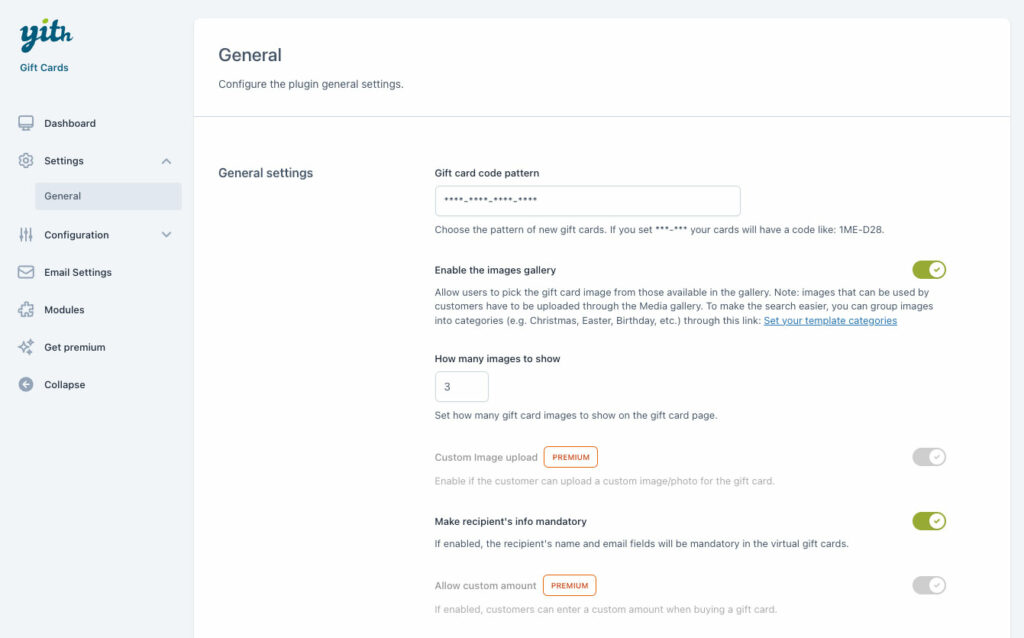Click the Settings gear icon

click(26, 161)
